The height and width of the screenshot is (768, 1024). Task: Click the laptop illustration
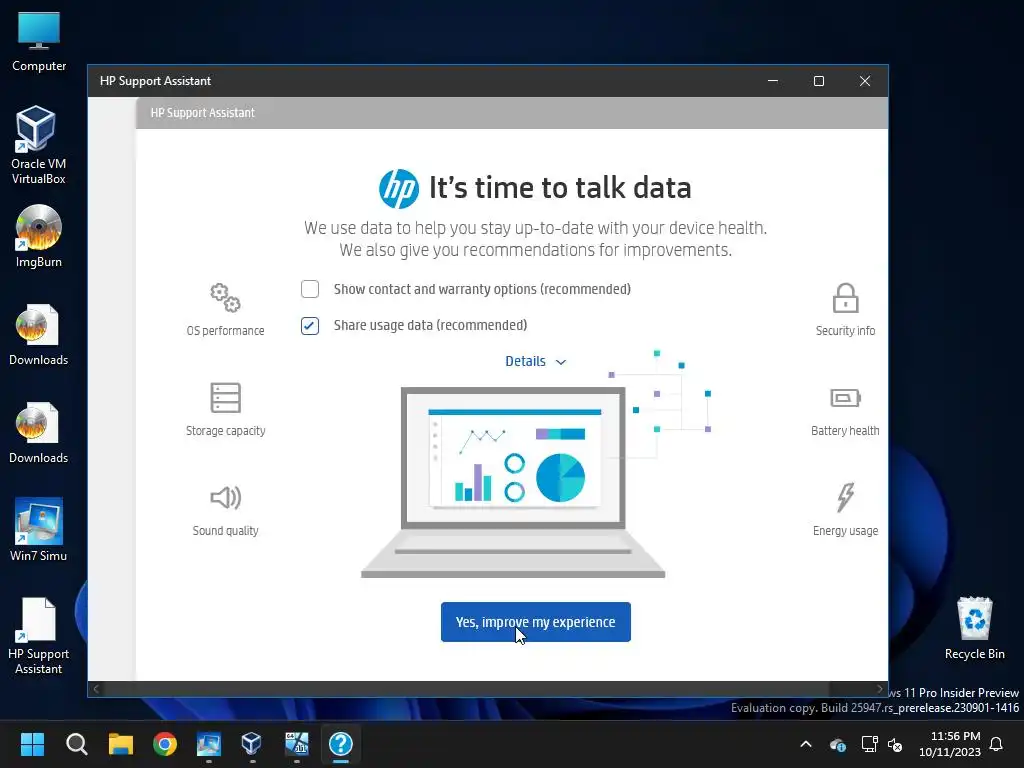(x=513, y=482)
